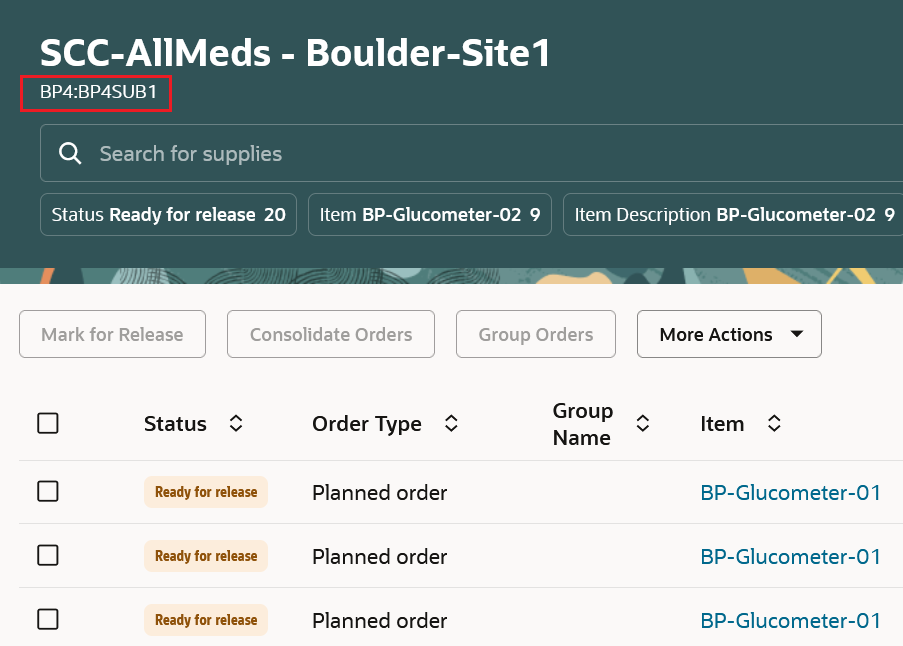Check the first planned order row

click(x=48, y=492)
